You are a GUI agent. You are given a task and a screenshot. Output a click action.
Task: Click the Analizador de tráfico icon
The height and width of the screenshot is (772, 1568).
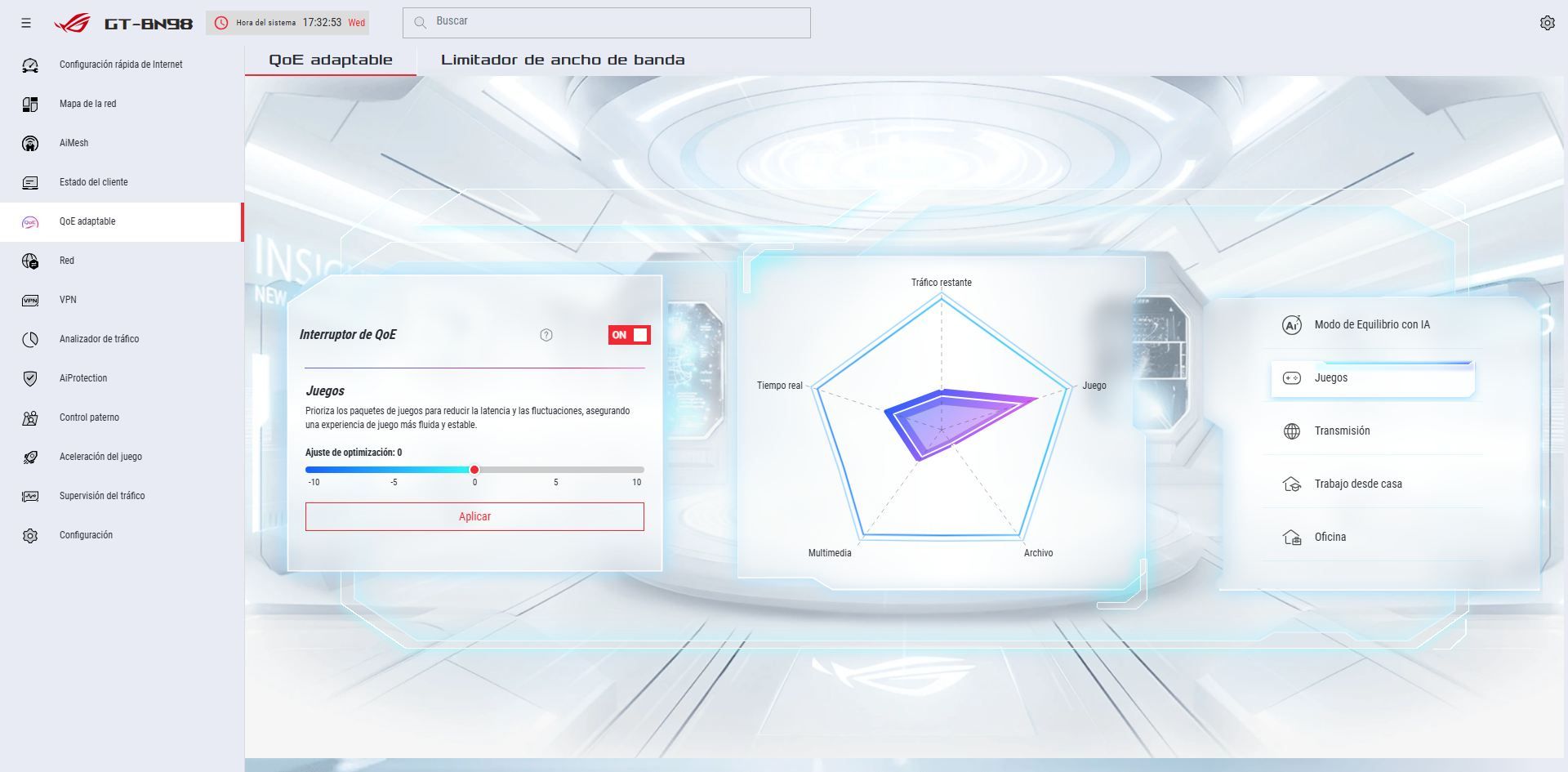pos(30,339)
